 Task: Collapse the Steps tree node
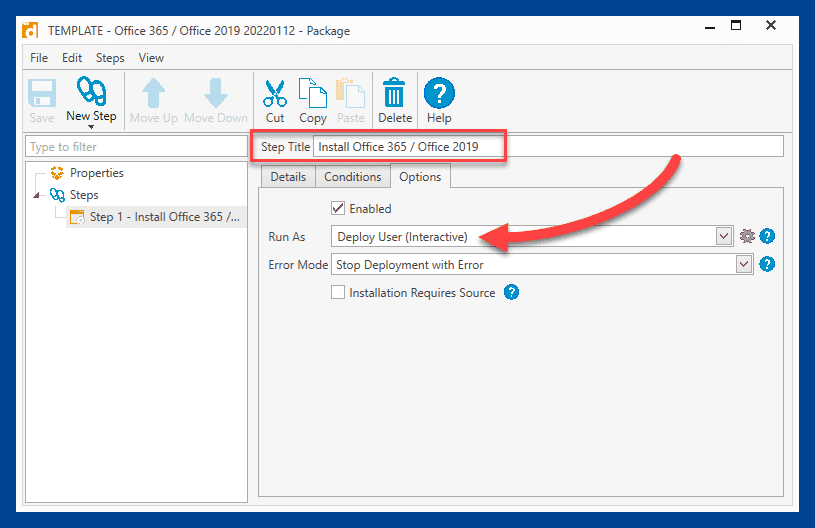pos(36,195)
